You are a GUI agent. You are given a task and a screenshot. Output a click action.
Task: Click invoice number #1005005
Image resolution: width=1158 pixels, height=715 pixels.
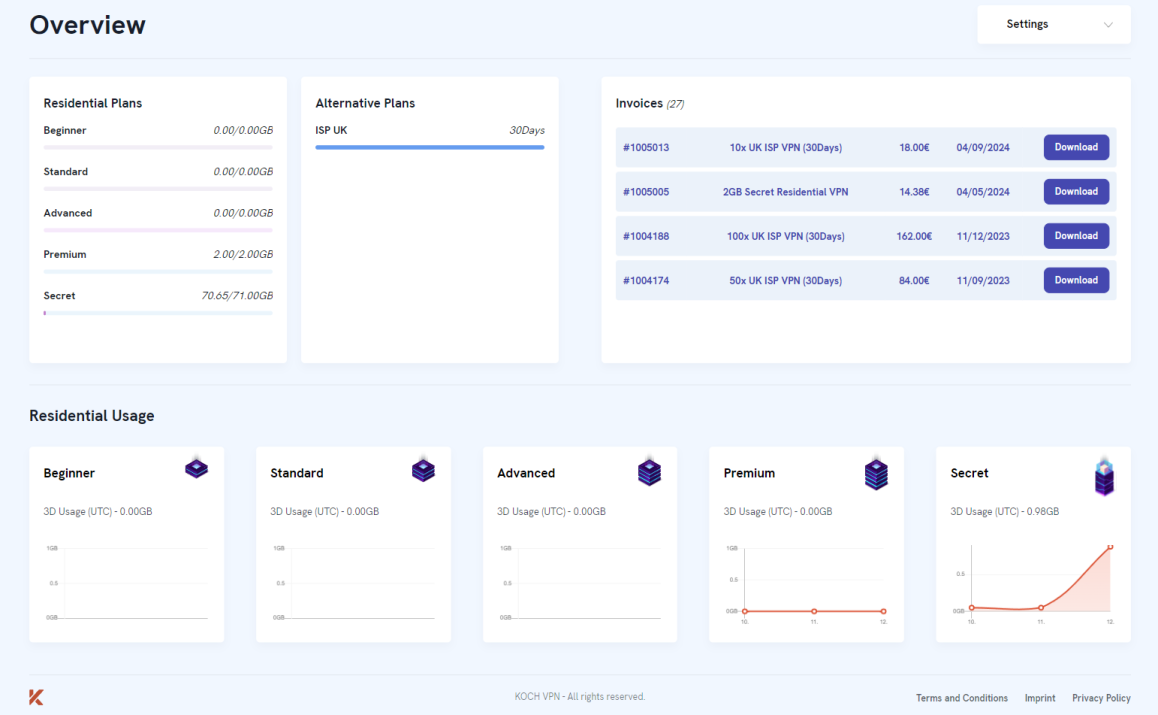click(x=645, y=192)
